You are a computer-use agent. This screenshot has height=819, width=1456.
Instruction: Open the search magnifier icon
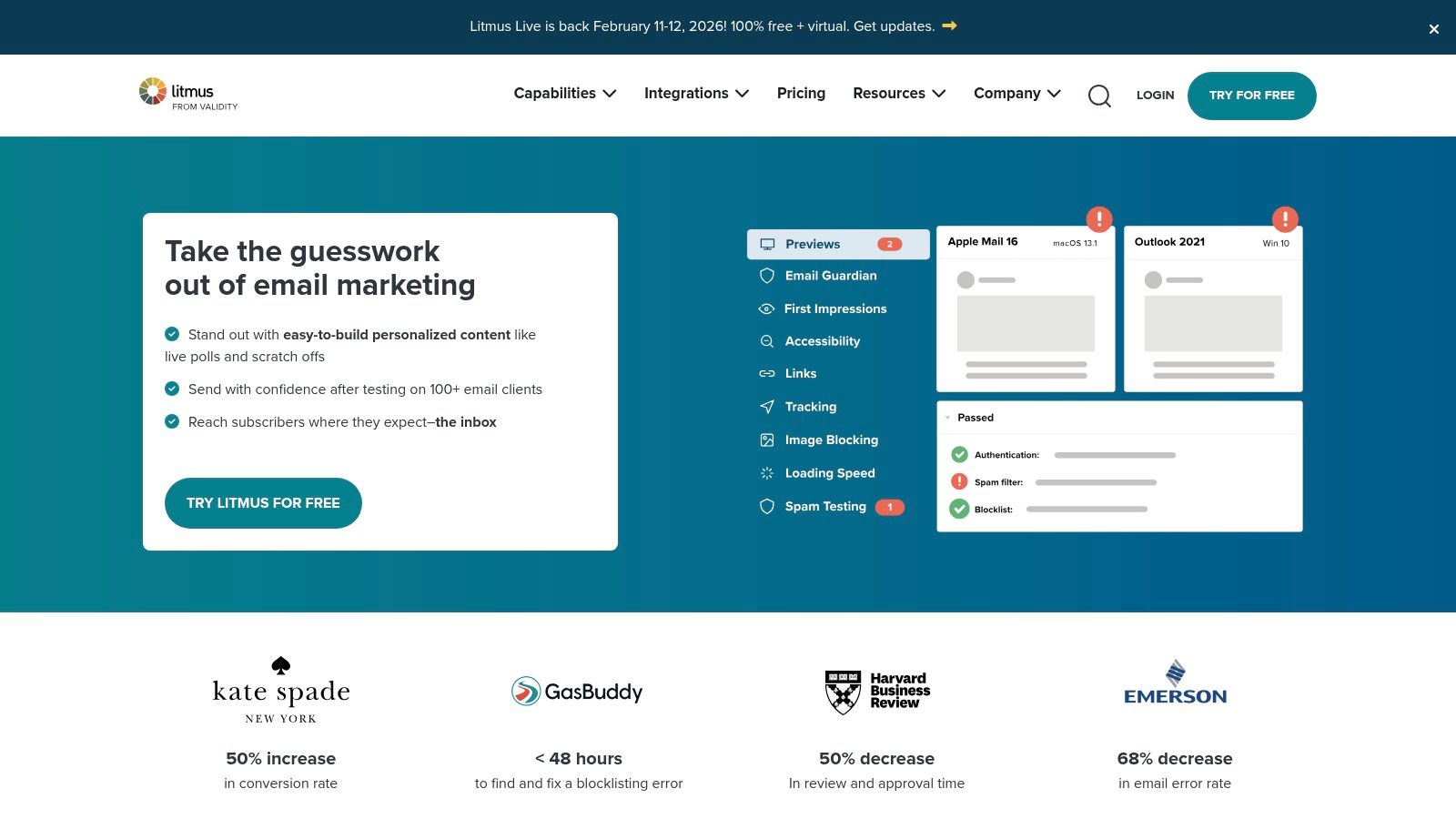(x=1099, y=96)
